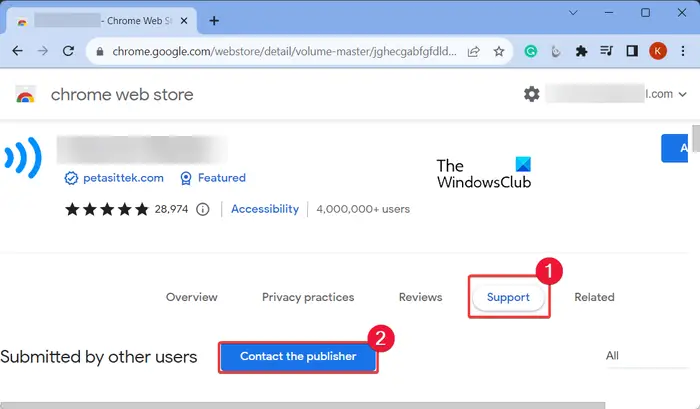The width and height of the screenshot is (700, 409).
Task: Click Contact the publisher button
Action: click(x=298, y=356)
